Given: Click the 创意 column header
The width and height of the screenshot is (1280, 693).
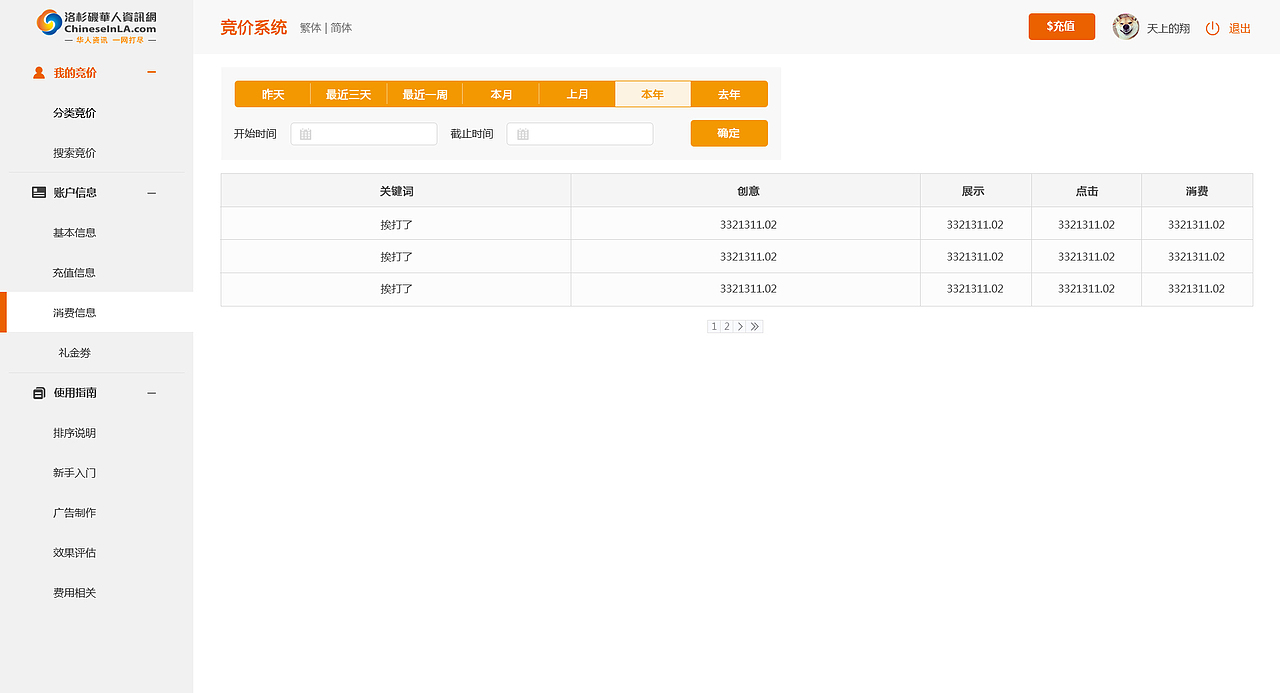Looking at the screenshot, I should click(x=746, y=190).
